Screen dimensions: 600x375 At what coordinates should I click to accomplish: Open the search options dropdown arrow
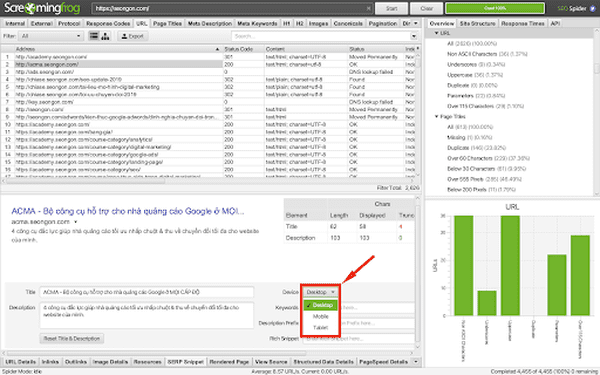[414, 36]
